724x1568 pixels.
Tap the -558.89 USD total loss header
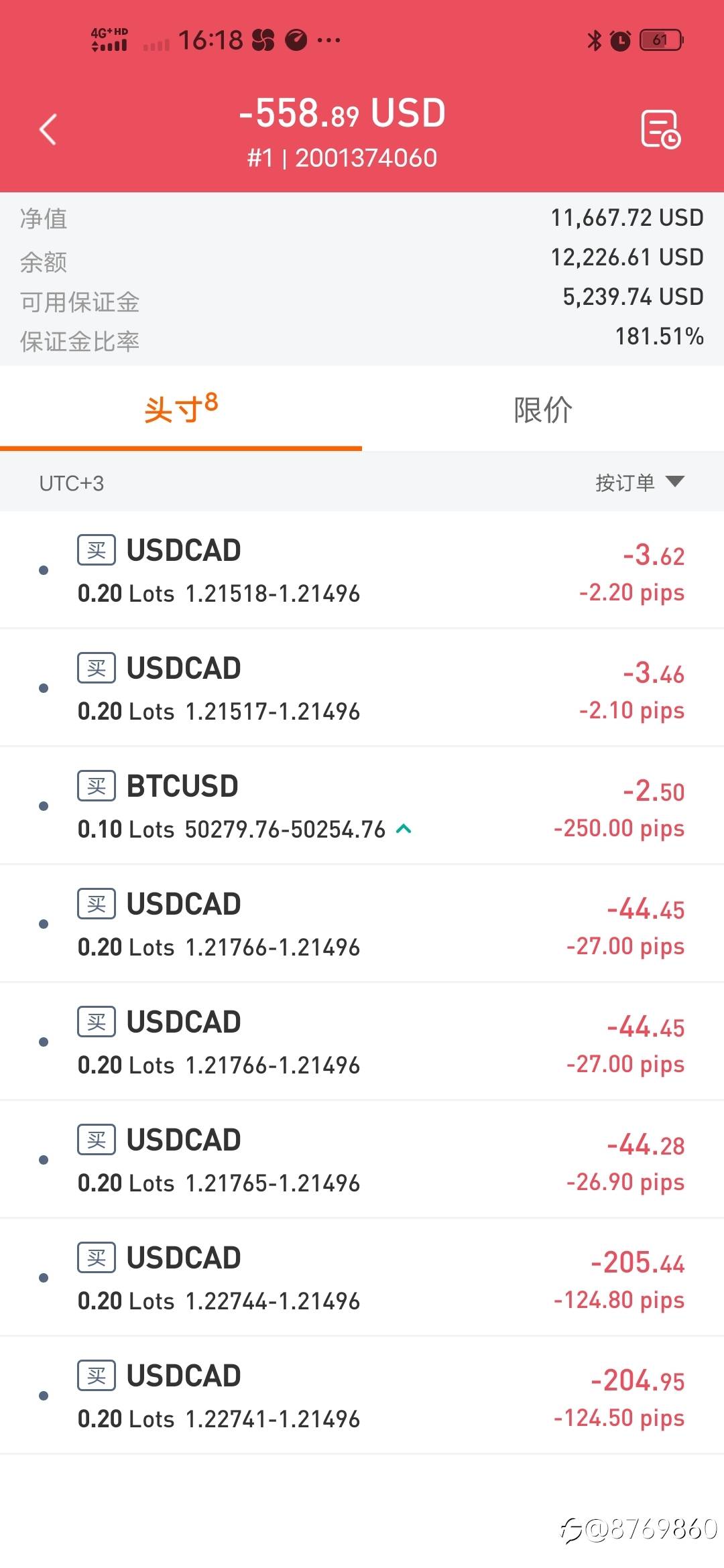pos(343,113)
